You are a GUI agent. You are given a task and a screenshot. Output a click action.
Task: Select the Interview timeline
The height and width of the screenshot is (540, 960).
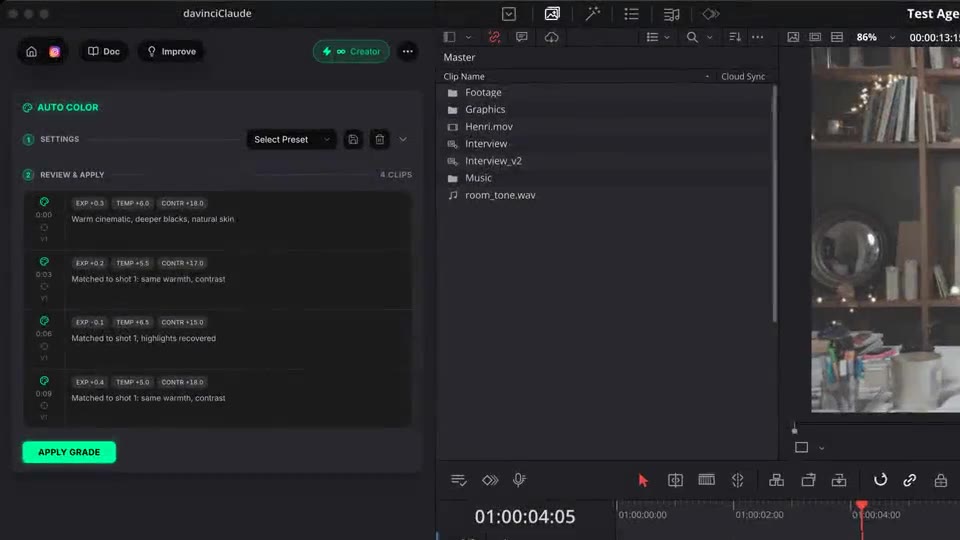click(x=486, y=144)
